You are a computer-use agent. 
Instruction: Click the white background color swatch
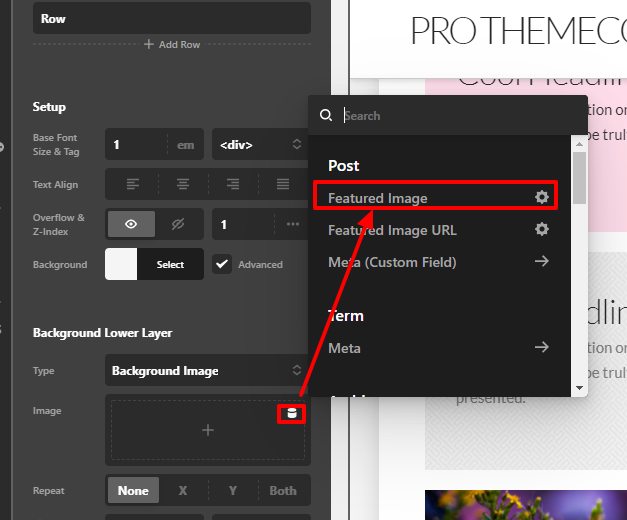click(x=121, y=264)
